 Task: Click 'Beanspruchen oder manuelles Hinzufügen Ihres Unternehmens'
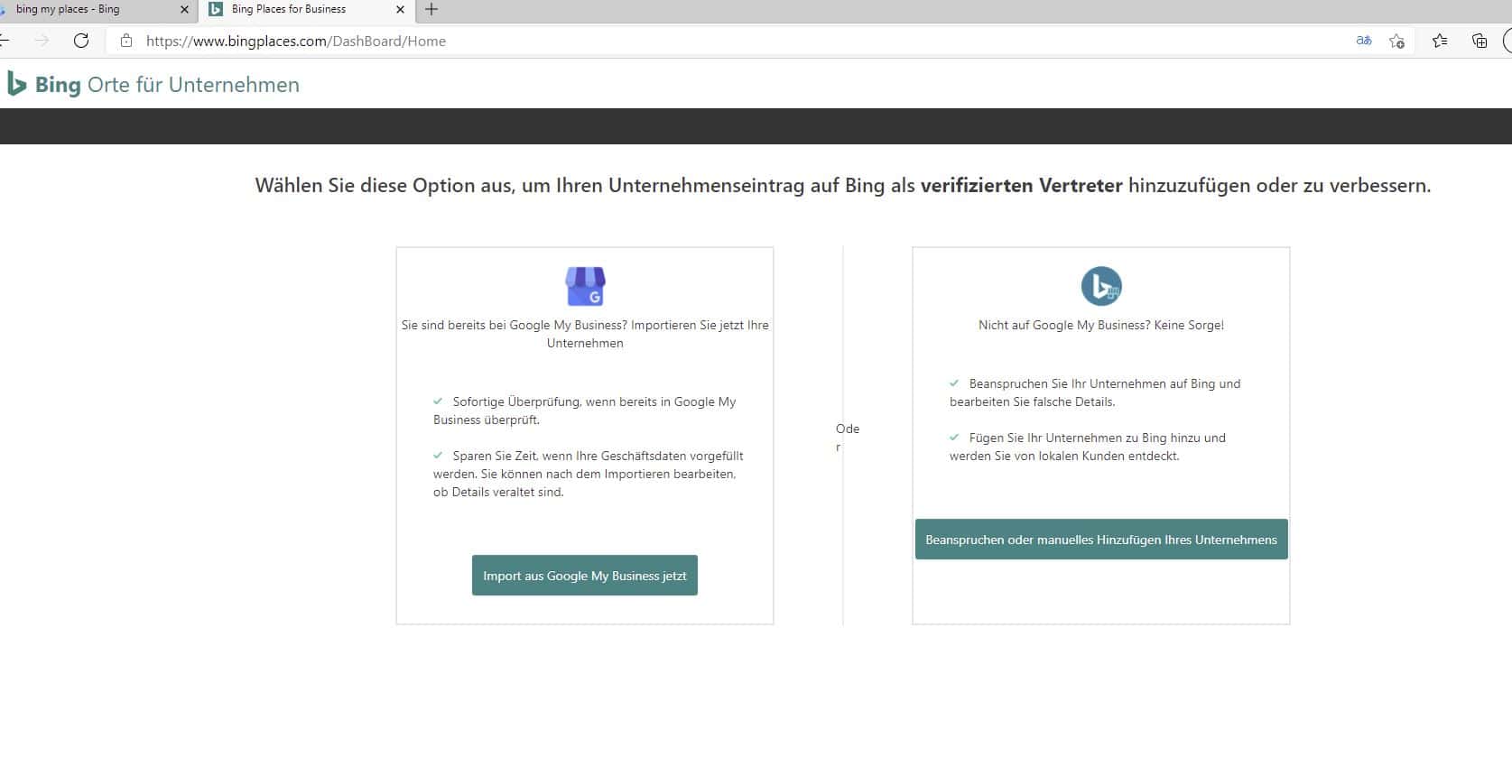pyautogui.click(x=1100, y=540)
